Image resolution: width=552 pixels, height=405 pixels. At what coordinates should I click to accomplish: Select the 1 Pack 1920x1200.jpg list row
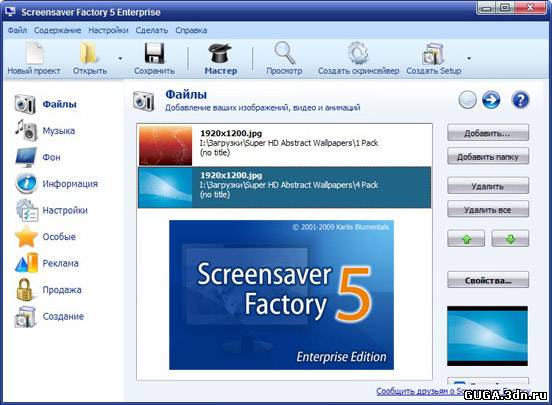(284, 145)
